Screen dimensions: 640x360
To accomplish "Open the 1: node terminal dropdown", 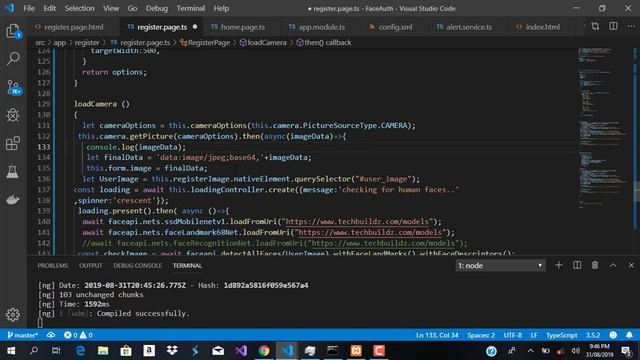I will (500, 265).
